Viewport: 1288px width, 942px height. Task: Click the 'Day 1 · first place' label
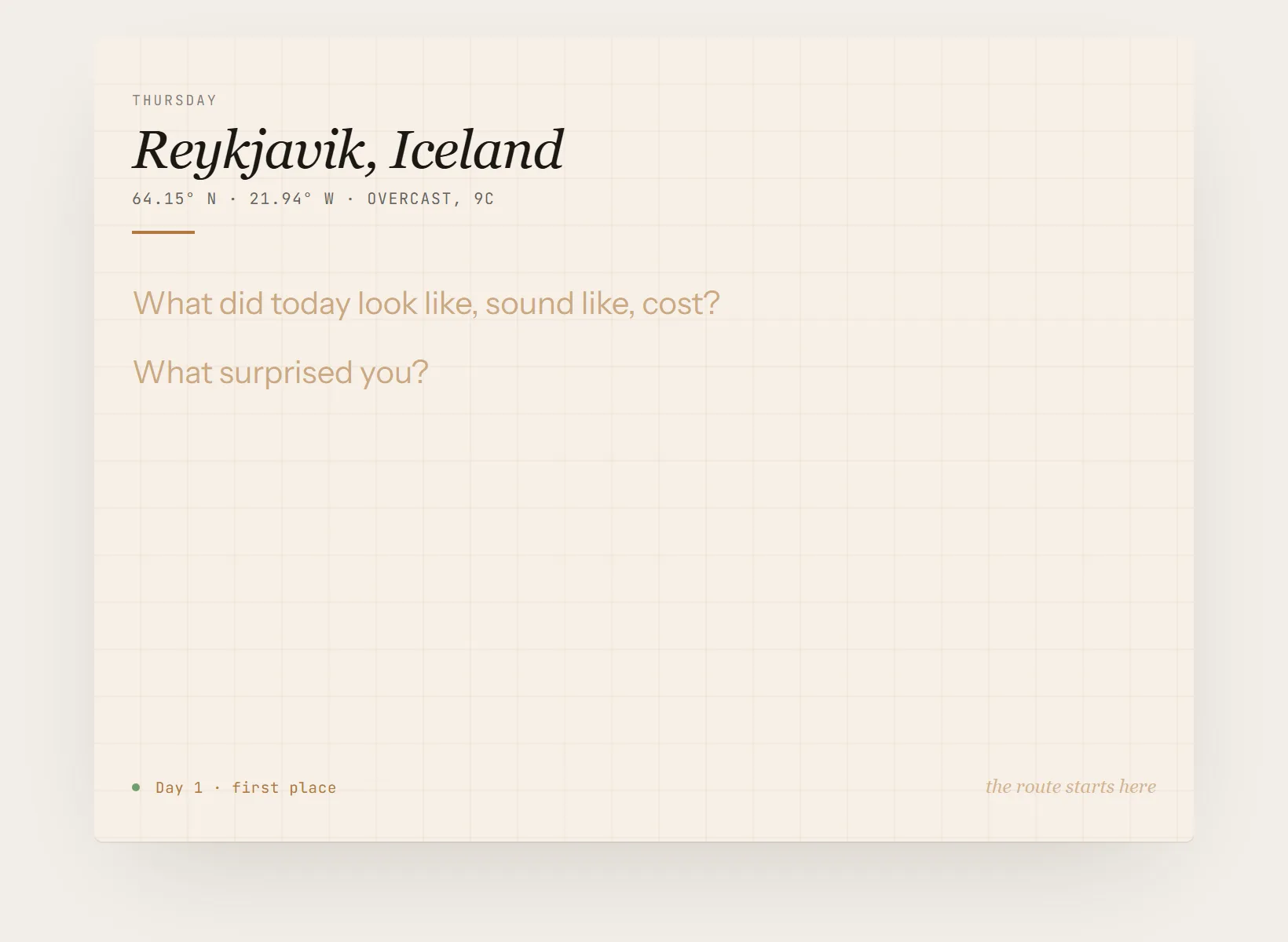[x=246, y=787]
